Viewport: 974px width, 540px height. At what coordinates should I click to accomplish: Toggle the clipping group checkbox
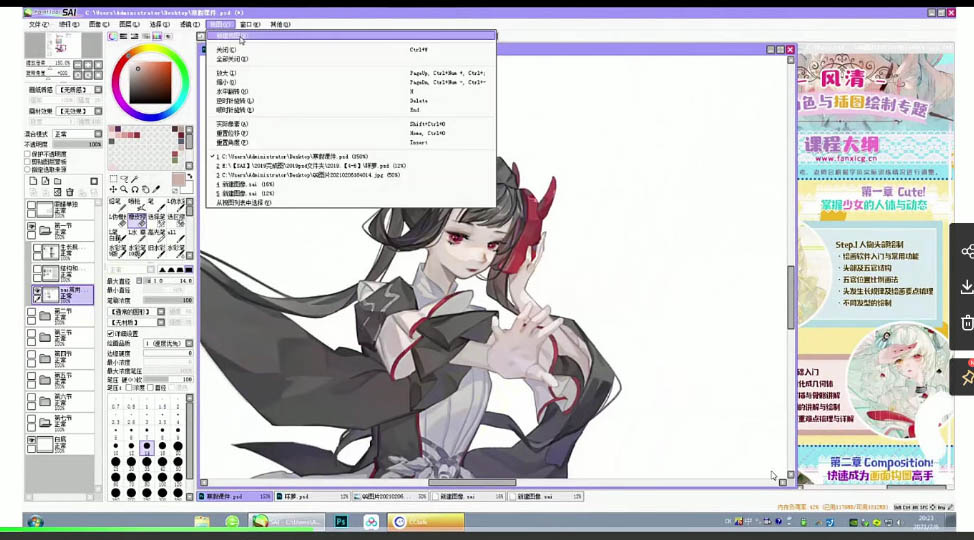(x=27, y=162)
